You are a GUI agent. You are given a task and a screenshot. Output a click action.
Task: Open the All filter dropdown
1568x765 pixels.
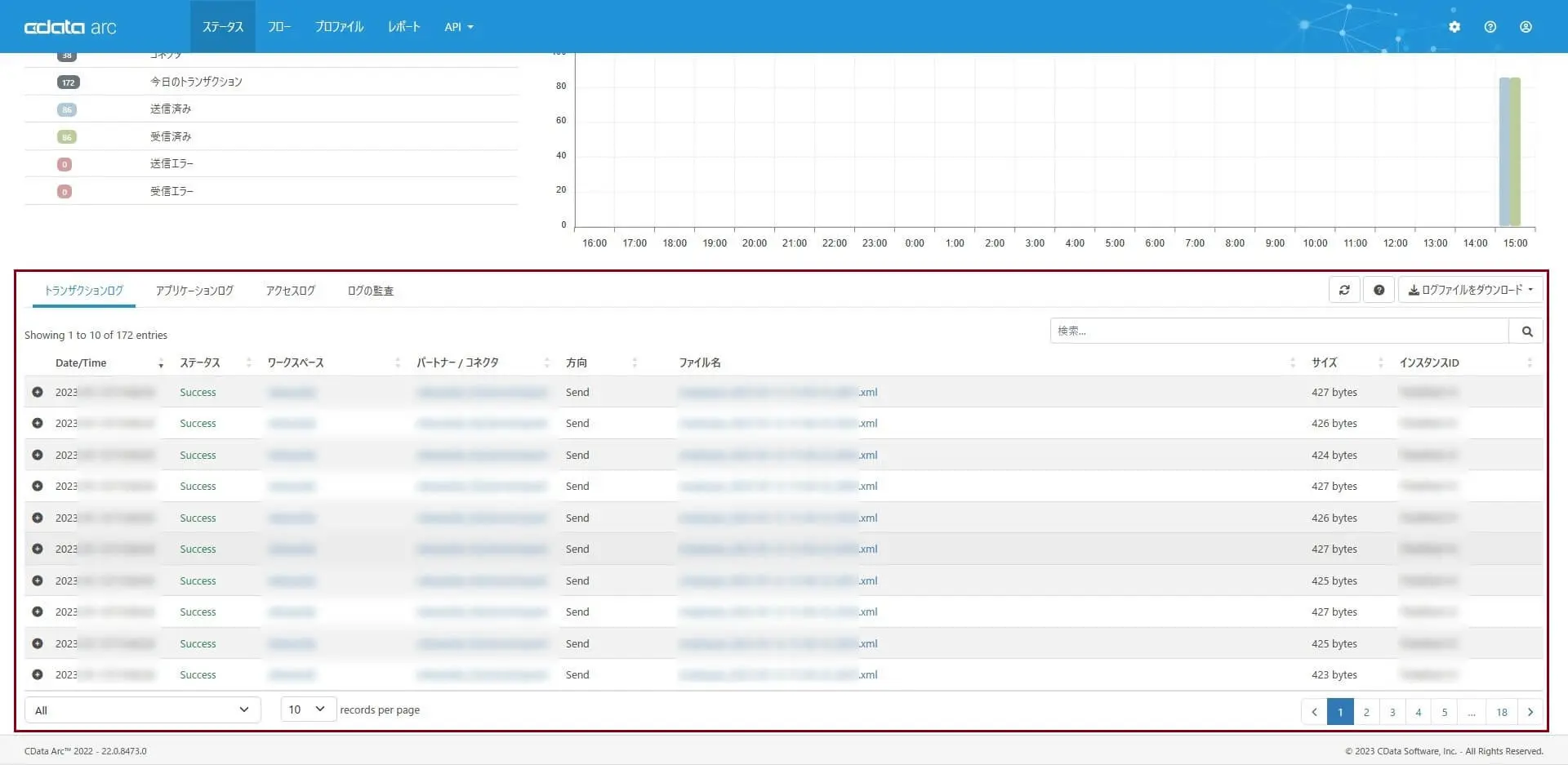143,709
